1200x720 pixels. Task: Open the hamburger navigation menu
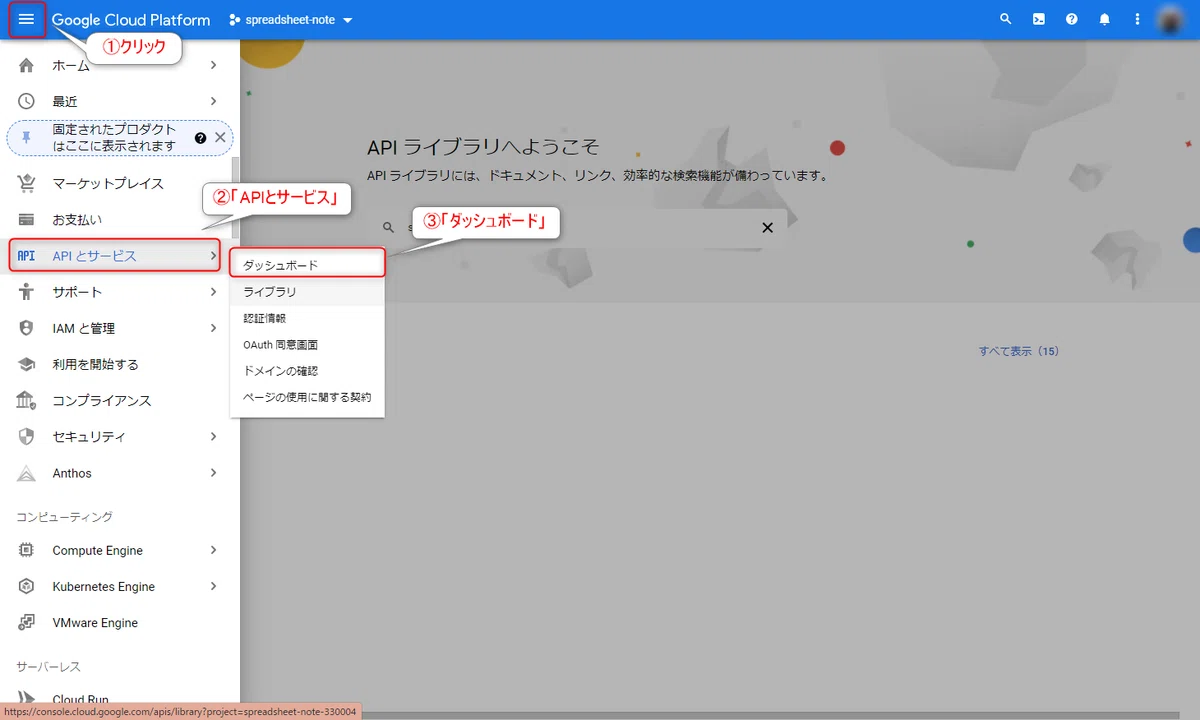26,20
